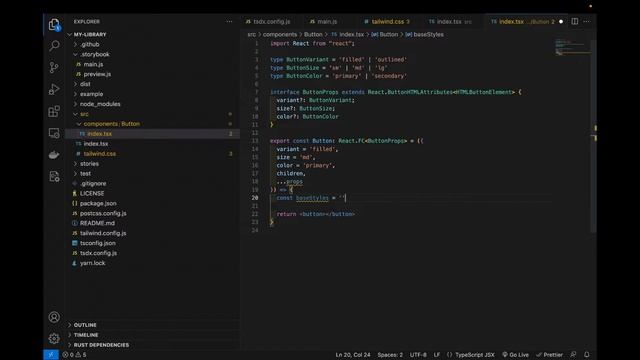Select the index.tsx Button tab
Viewport: 640px width, 360px height.
526,22
